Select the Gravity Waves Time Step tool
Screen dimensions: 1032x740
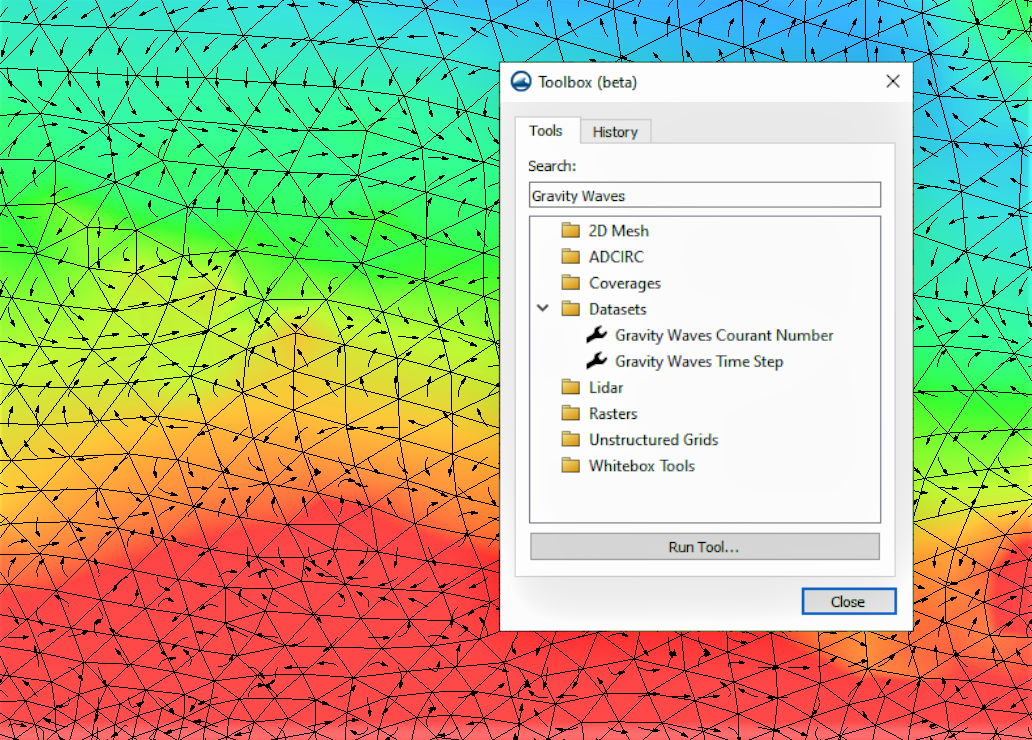coord(696,361)
